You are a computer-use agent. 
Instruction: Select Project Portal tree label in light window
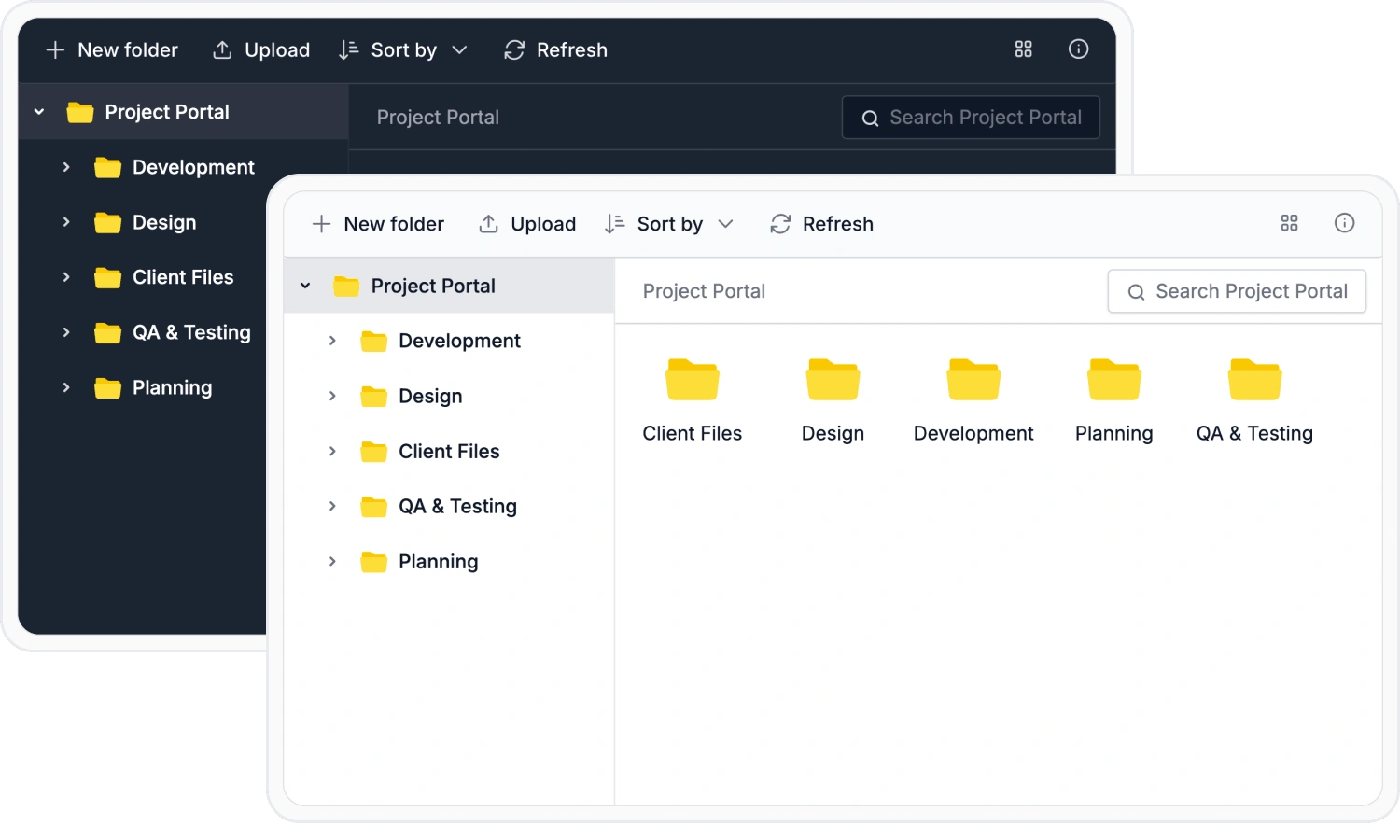click(x=433, y=286)
